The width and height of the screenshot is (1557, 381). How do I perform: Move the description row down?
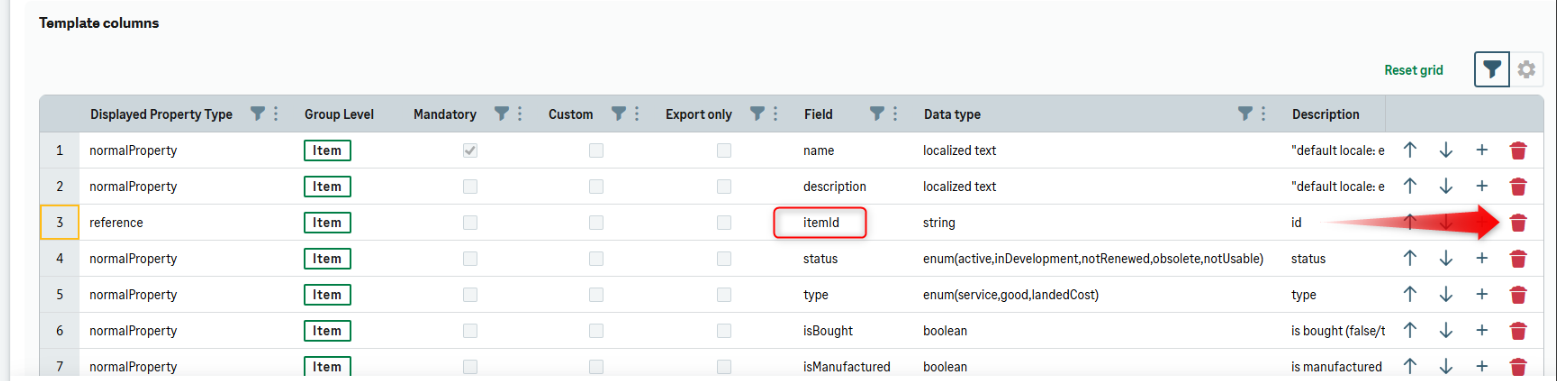point(1446,186)
